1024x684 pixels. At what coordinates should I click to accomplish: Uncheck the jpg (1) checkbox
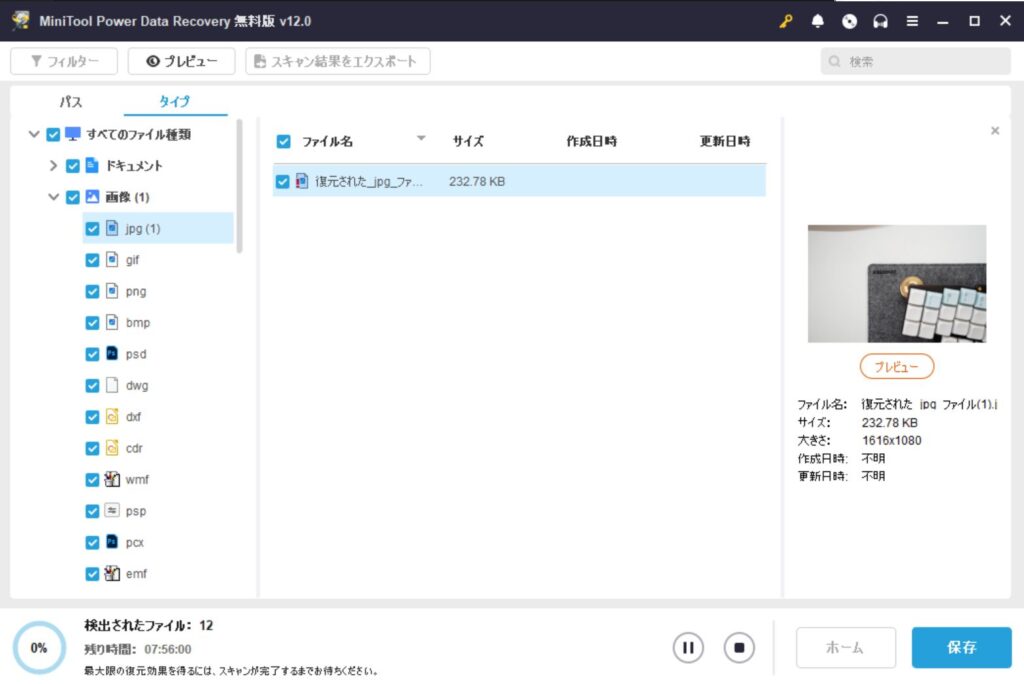pos(92,229)
